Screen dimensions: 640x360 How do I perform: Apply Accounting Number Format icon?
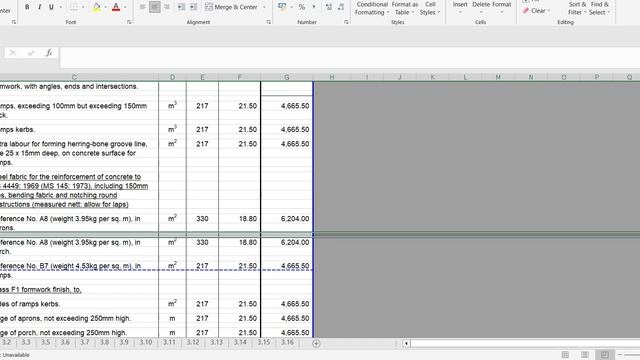click(x=282, y=7)
